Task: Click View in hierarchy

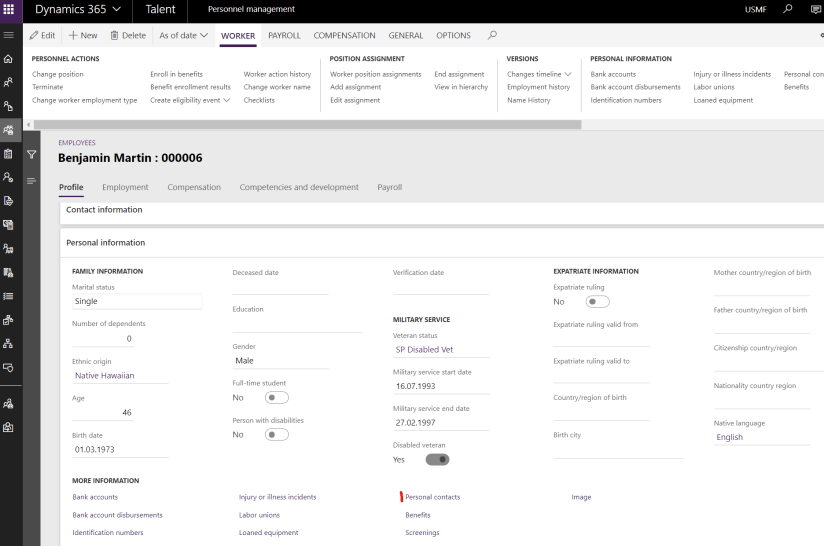Action: coord(461,87)
